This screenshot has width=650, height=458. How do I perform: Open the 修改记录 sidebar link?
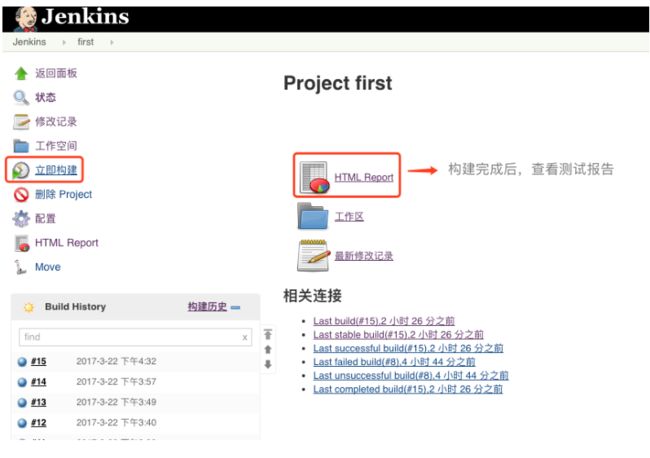click(x=56, y=121)
